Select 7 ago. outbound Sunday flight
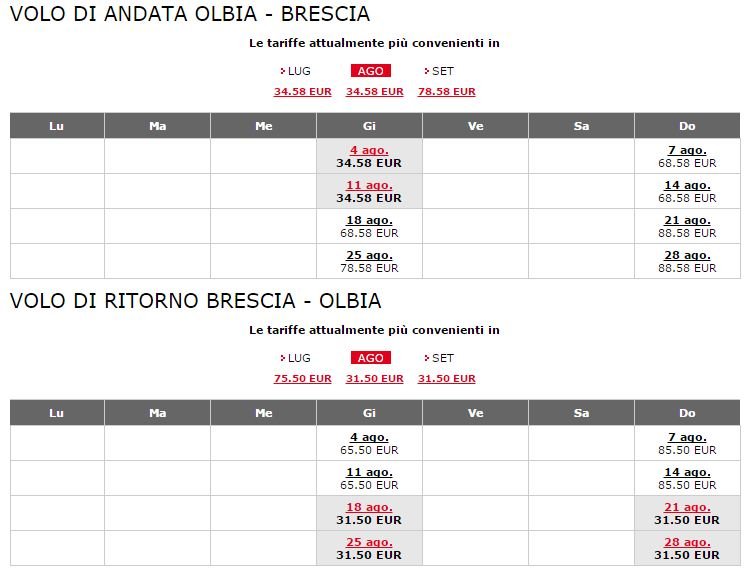747x571 pixels. click(x=687, y=150)
